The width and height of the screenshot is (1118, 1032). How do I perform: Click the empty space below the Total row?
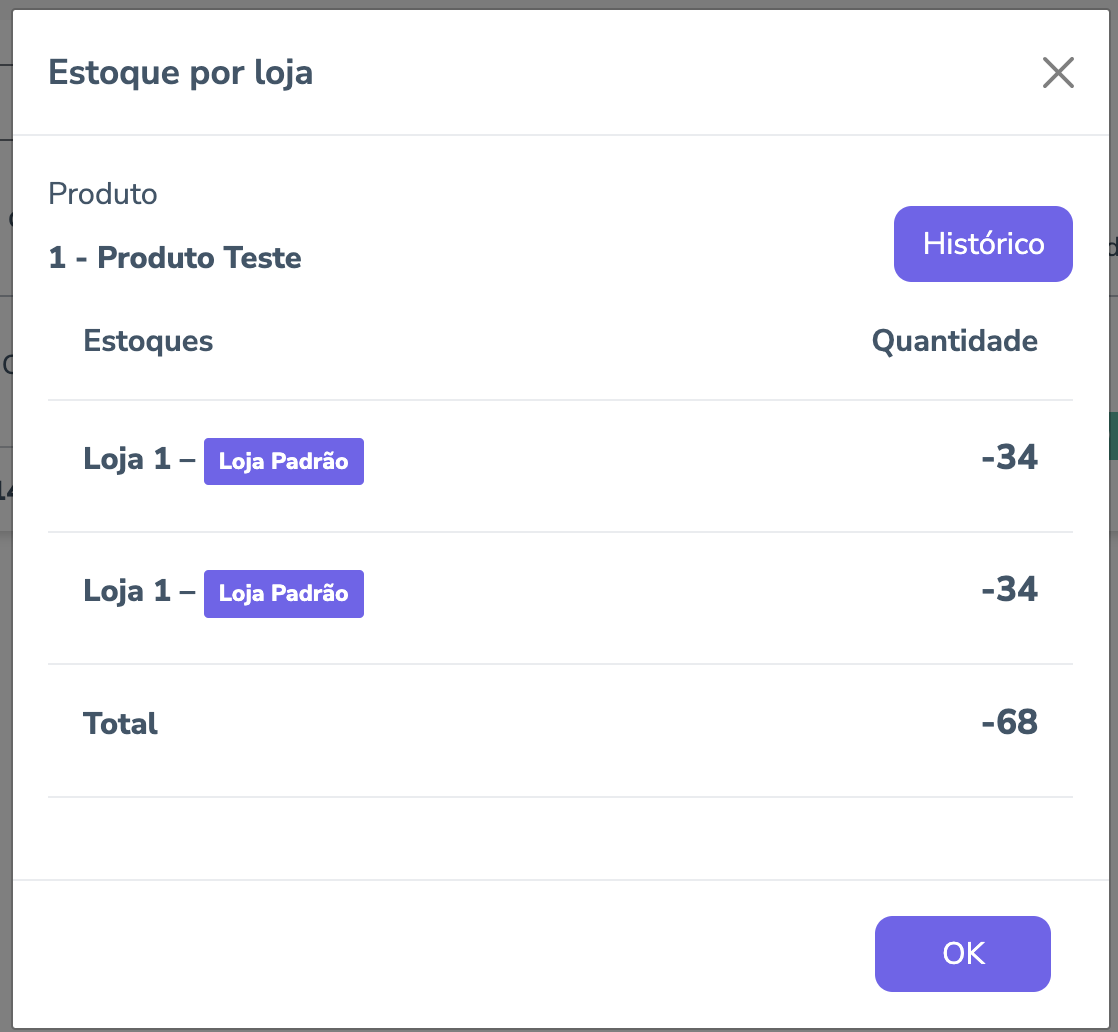pyautogui.click(x=560, y=838)
